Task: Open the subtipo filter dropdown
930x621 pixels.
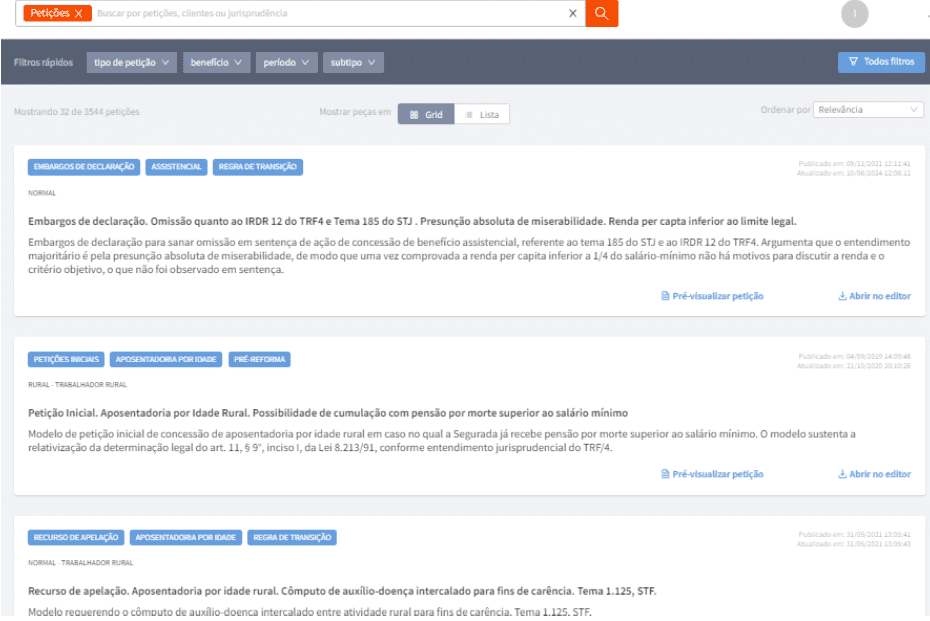Action: 353,62
